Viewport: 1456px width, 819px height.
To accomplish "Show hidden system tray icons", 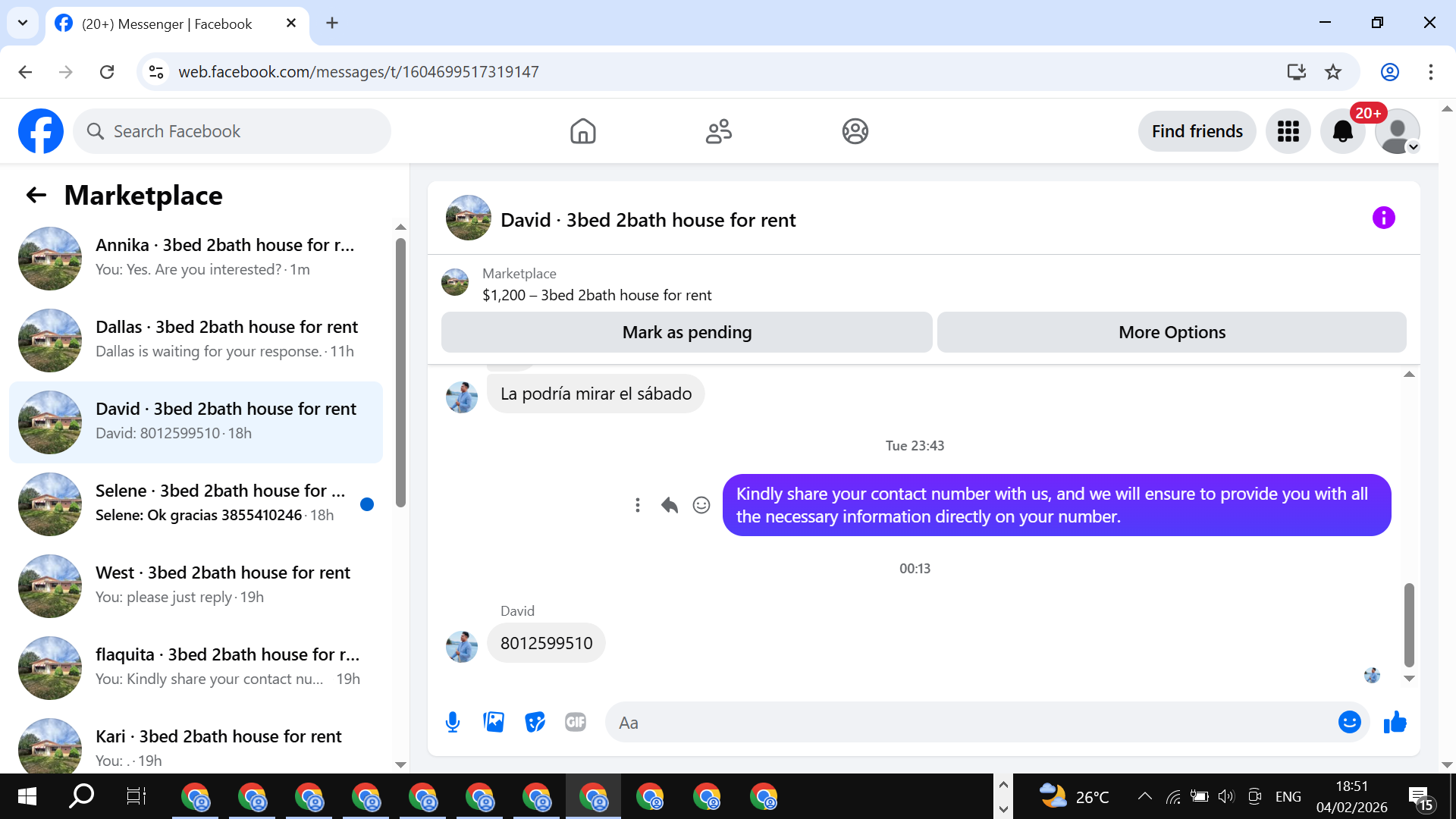I will 1144,796.
